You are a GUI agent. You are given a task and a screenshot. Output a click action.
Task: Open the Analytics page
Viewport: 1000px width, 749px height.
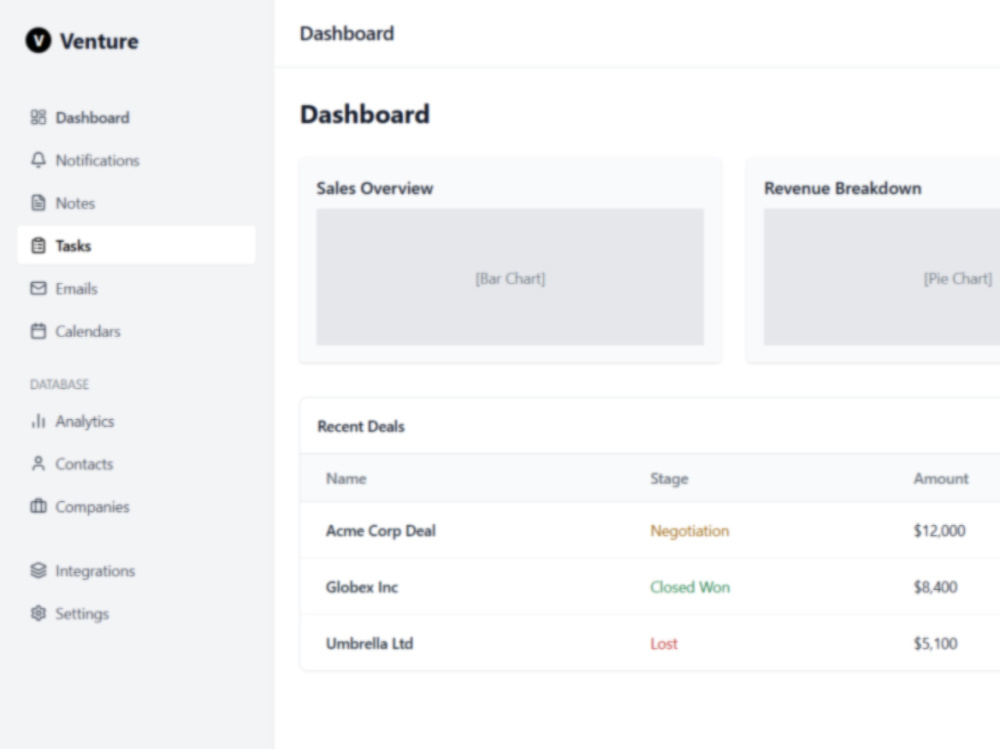tap(136, 421)
